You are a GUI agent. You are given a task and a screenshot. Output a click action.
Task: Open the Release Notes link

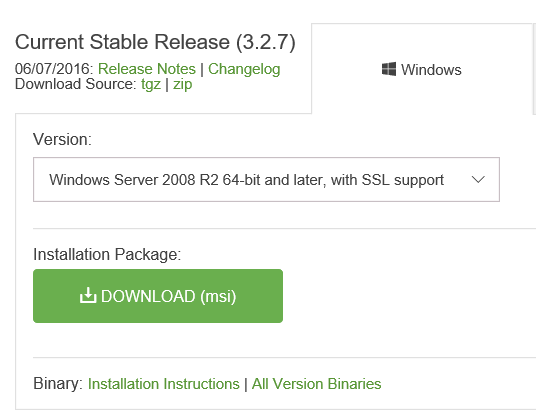[147, 69]
